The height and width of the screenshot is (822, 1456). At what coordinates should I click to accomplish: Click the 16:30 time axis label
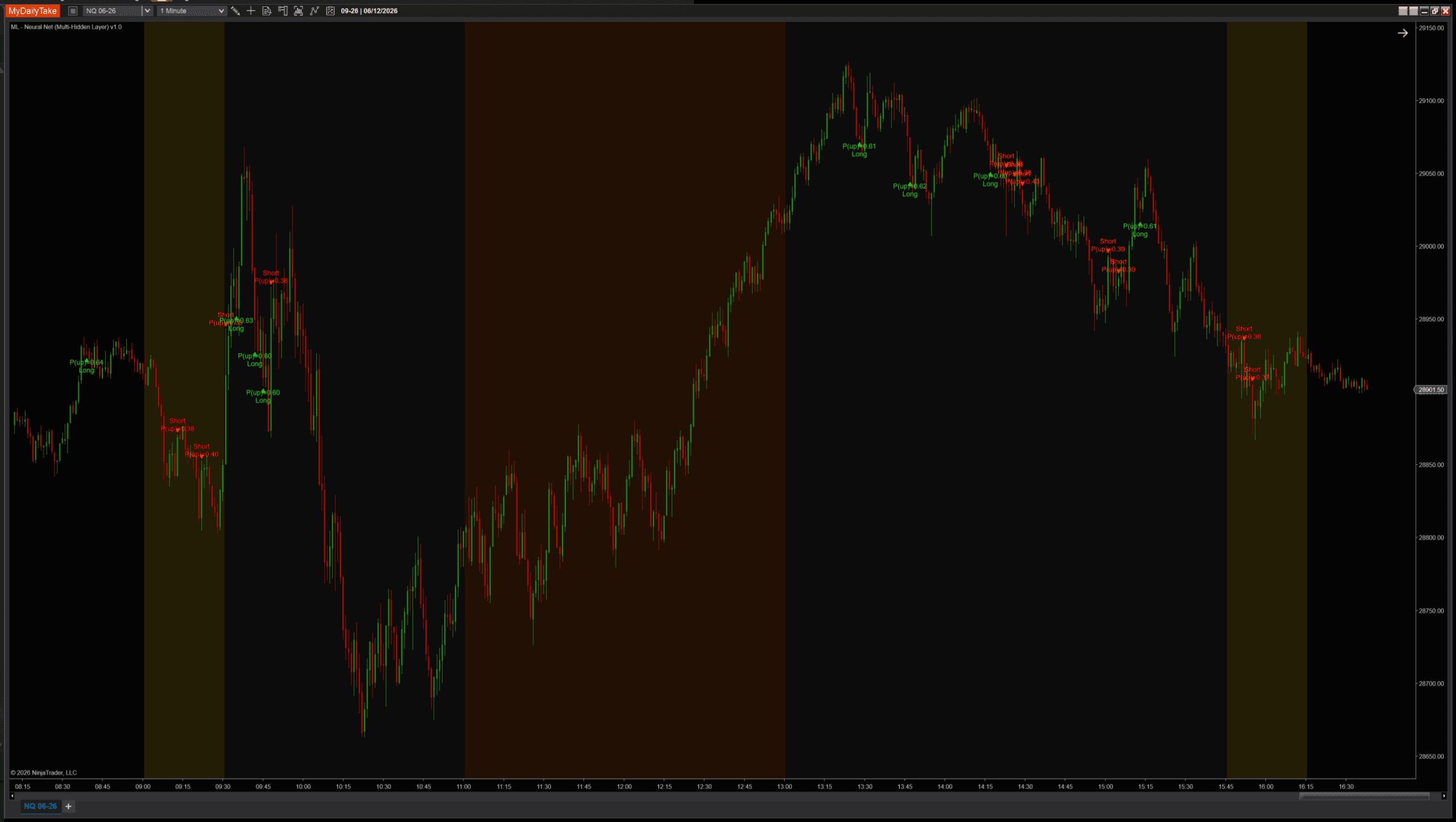[1346, 787]
